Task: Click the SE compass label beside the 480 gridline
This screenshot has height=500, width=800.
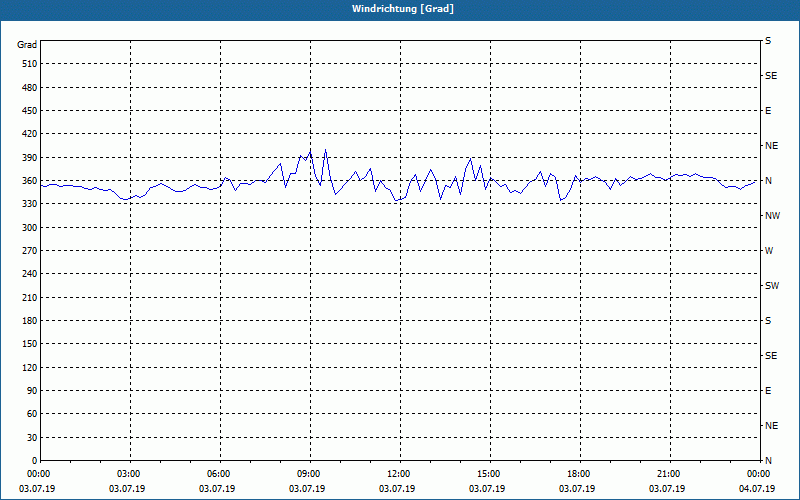Action: click(771, 76)
